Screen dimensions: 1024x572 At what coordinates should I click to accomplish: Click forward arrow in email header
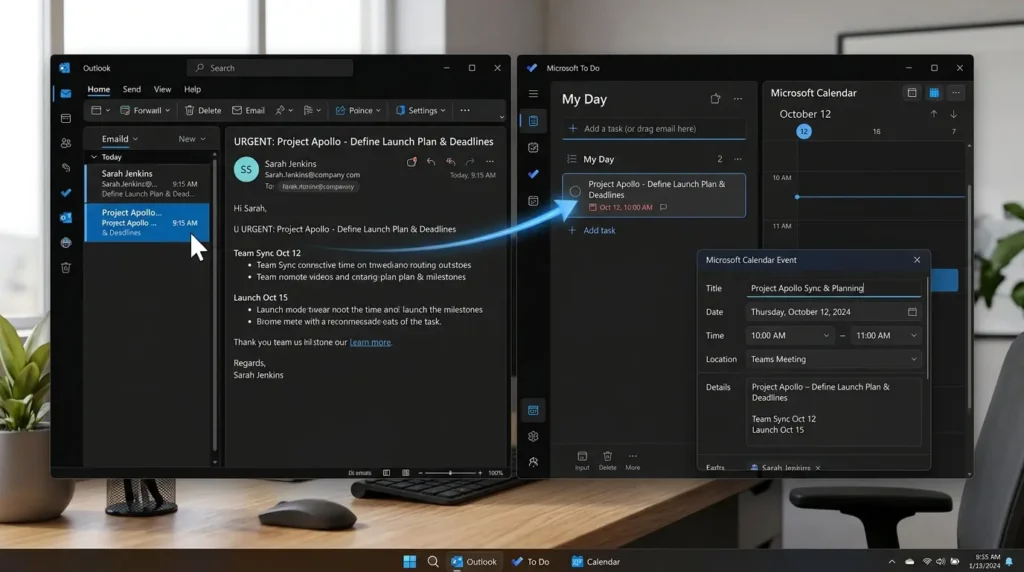pyautogui.click(x=470, y=162)
